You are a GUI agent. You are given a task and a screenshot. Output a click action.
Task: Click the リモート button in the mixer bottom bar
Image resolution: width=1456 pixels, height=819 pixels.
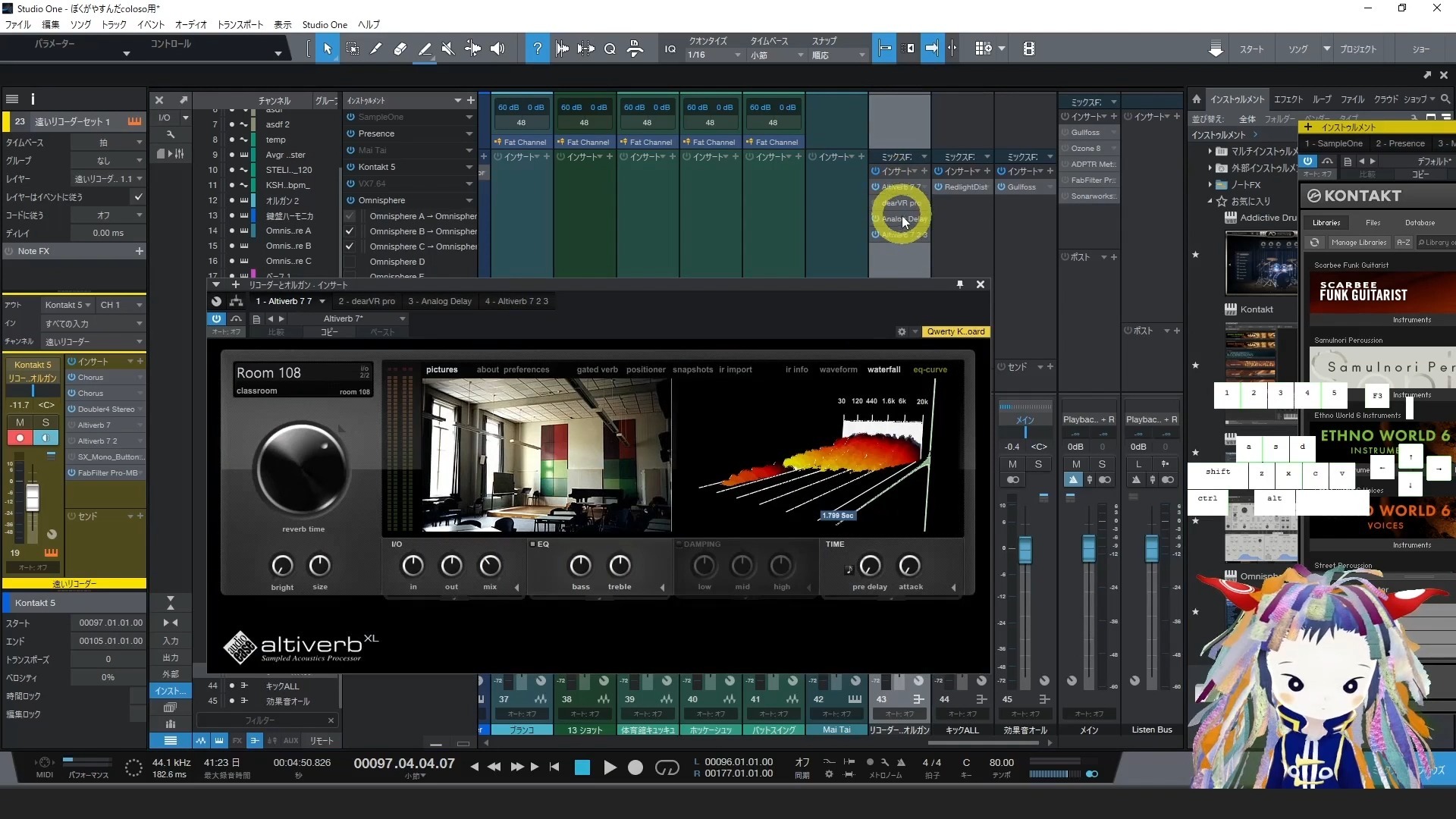322,740
